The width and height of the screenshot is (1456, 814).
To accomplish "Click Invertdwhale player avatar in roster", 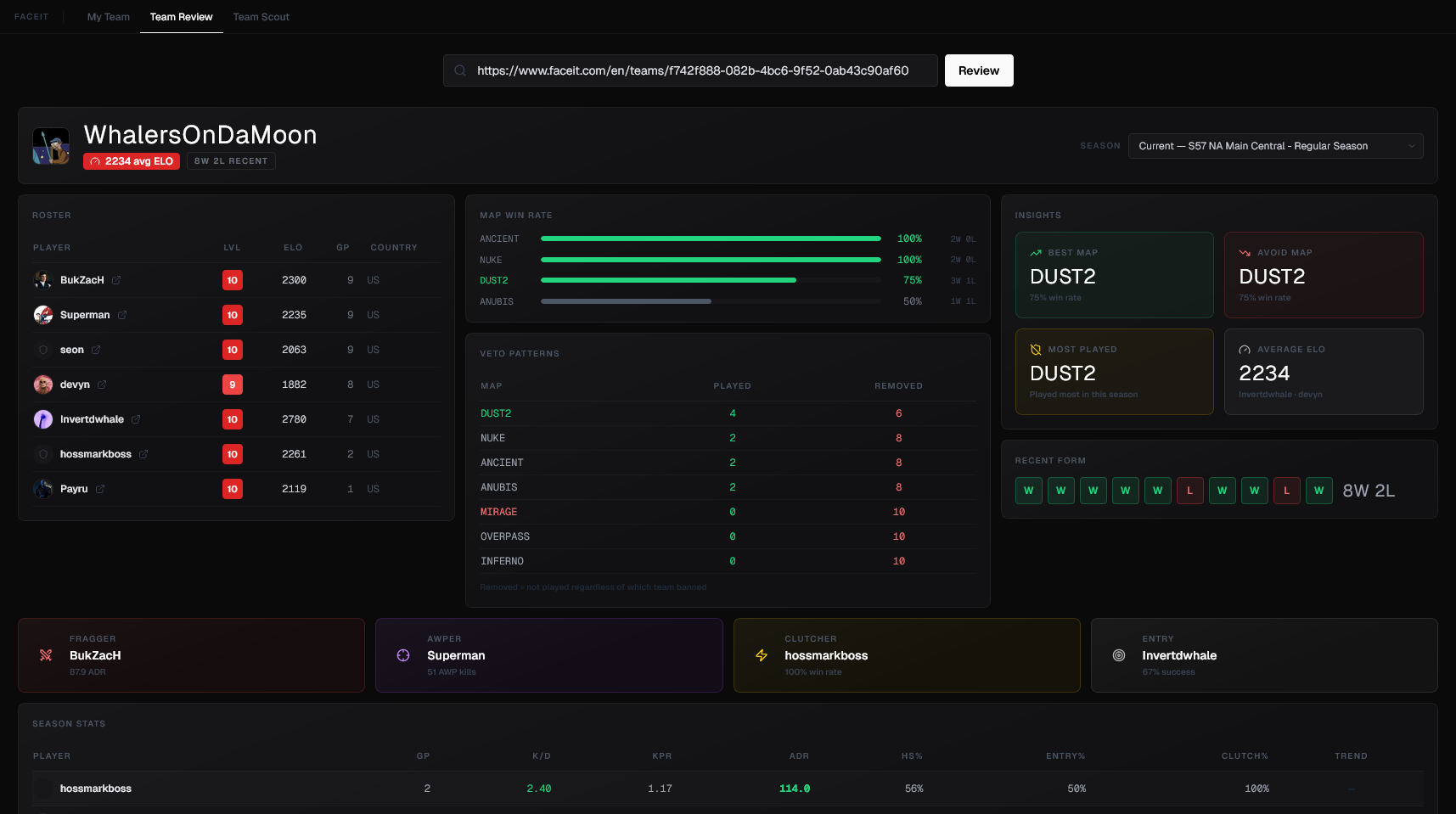I will 43,419.
